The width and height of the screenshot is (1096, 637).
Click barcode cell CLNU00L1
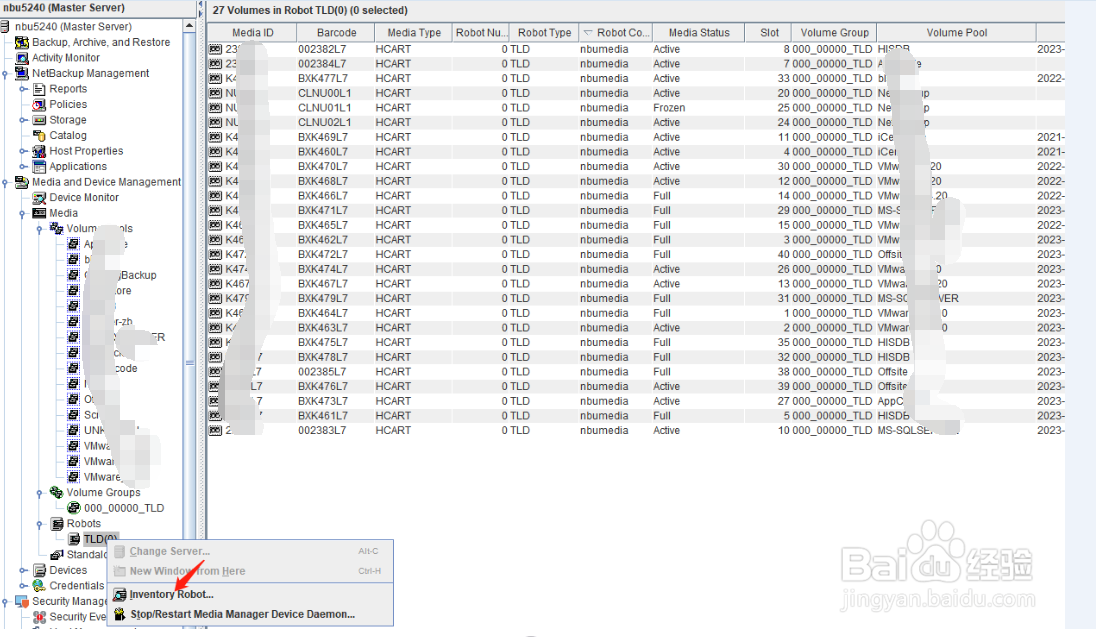[324, 93]
